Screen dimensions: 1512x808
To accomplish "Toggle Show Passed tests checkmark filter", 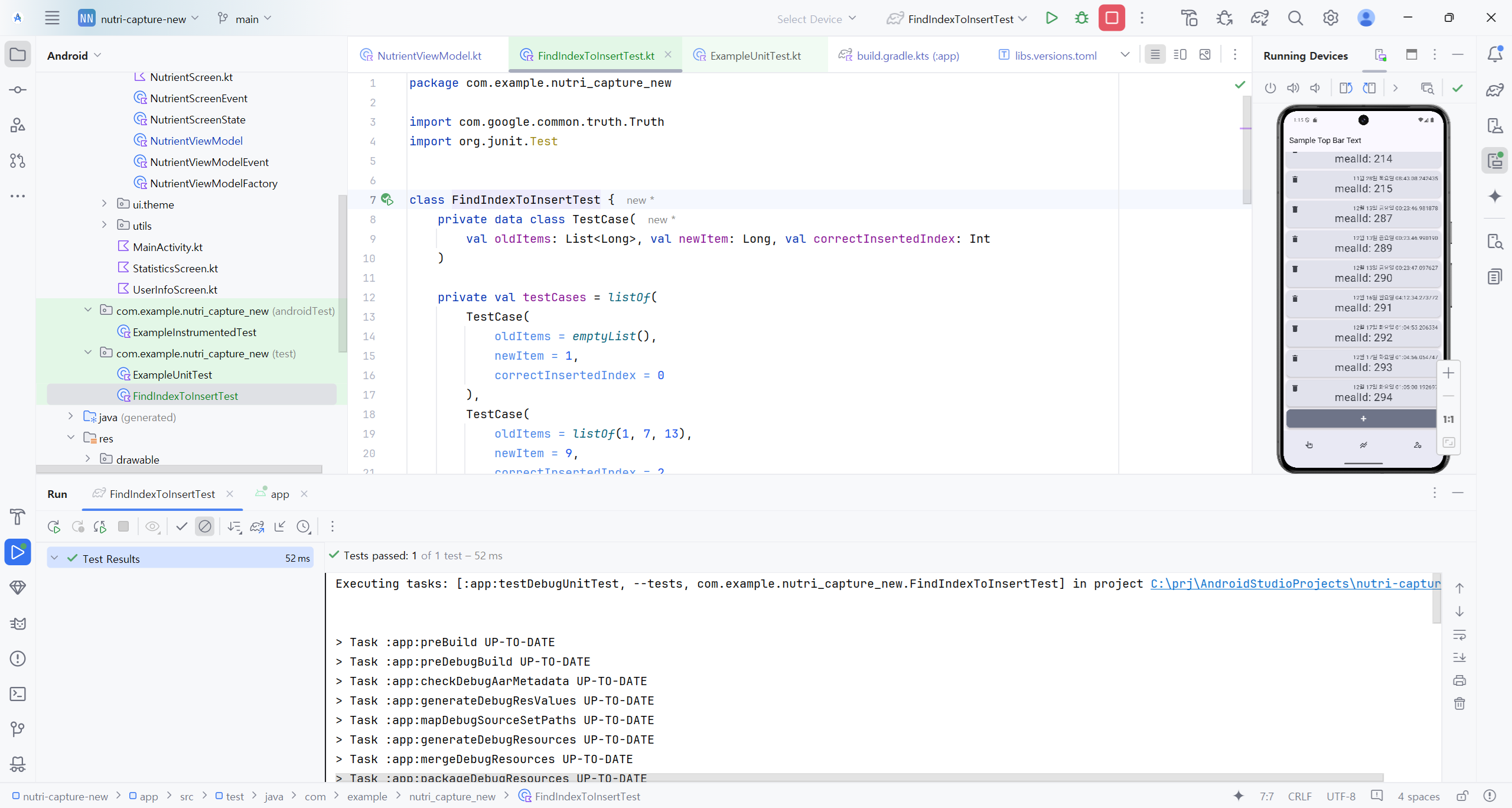I will [182, 526].
